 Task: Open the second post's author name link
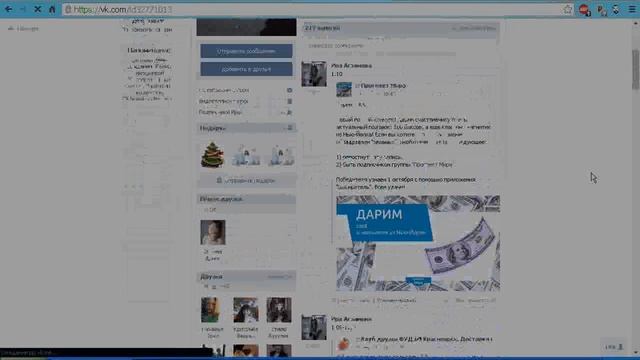351,319
